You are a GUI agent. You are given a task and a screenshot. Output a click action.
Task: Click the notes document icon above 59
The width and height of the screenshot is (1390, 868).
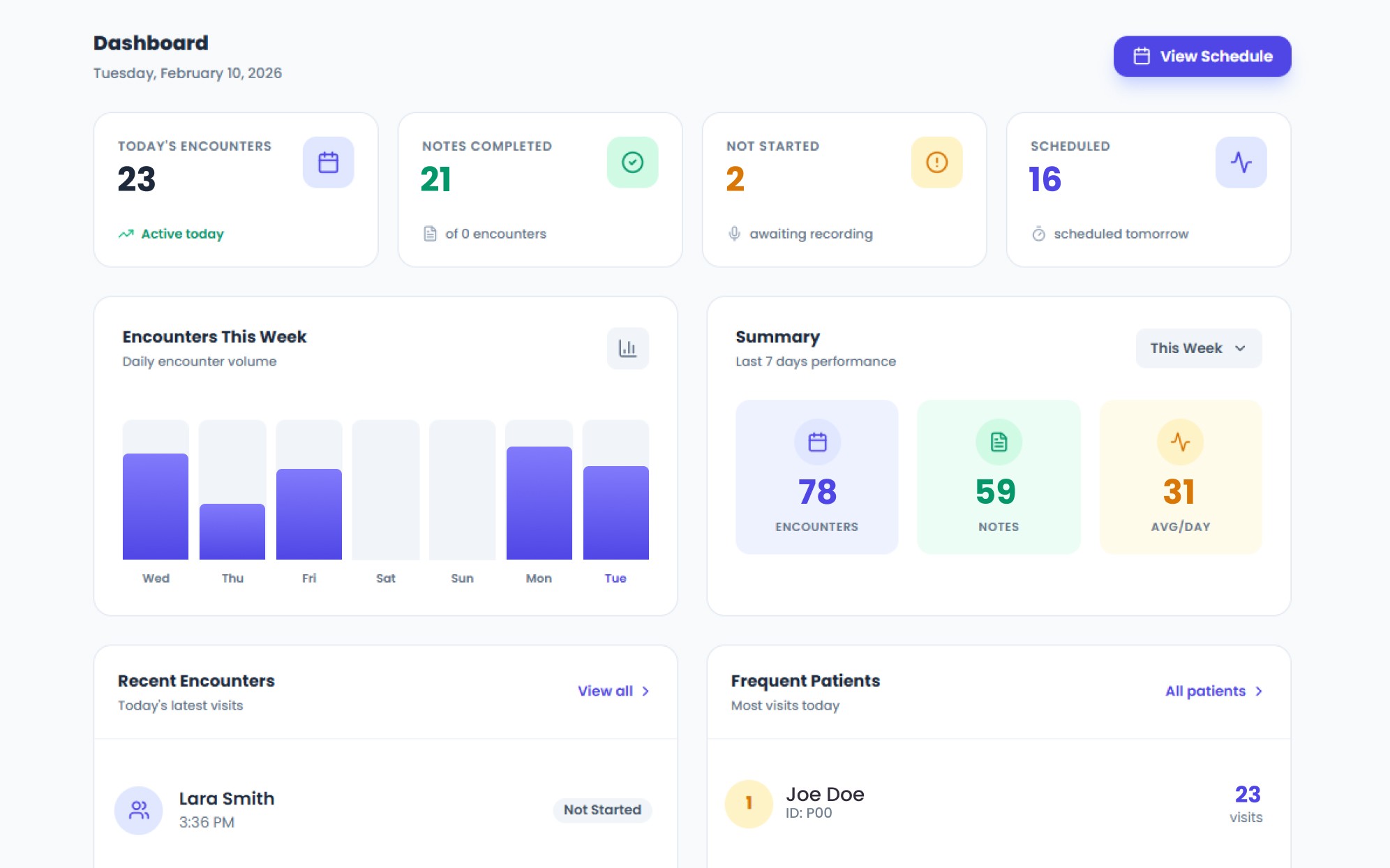999,442
